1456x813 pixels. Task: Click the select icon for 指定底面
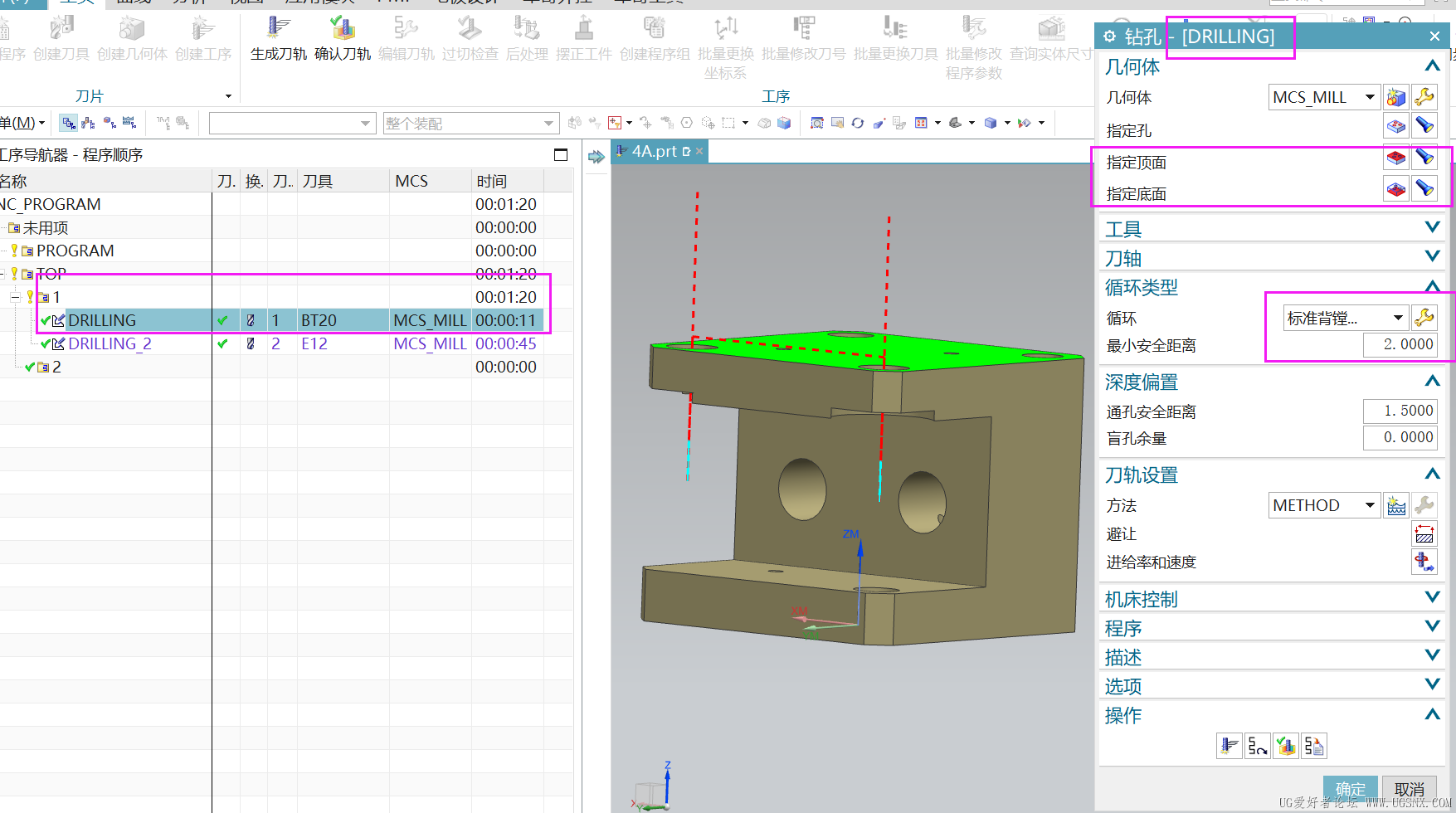click(1396, 189)
